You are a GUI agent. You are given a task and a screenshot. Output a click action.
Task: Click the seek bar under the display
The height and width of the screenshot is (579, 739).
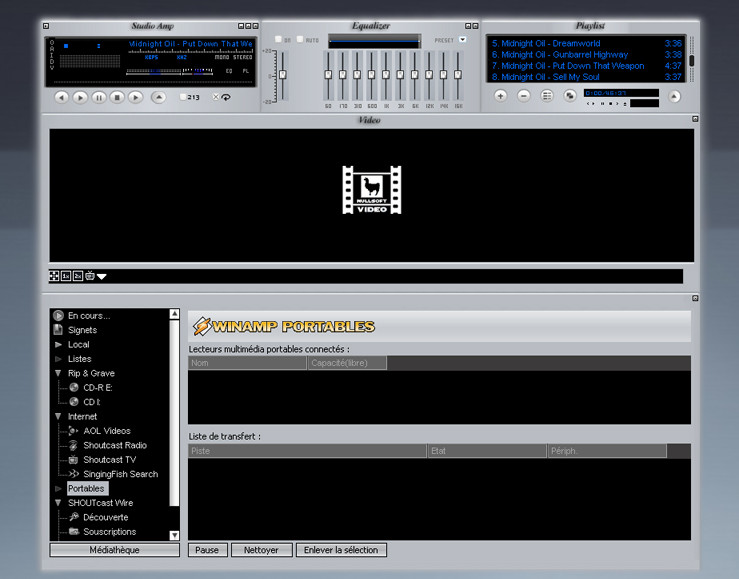click(x=153, y=82)
